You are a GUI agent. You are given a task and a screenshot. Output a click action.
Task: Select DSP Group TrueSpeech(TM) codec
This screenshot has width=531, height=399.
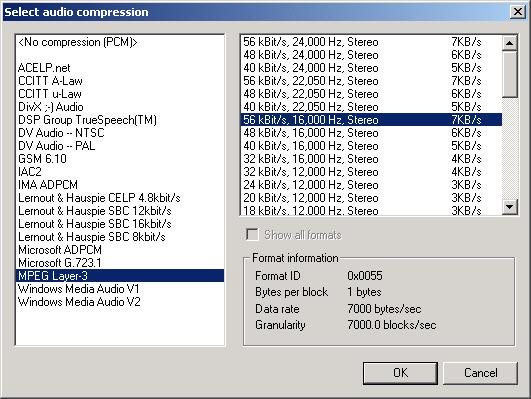pos(120,120)
